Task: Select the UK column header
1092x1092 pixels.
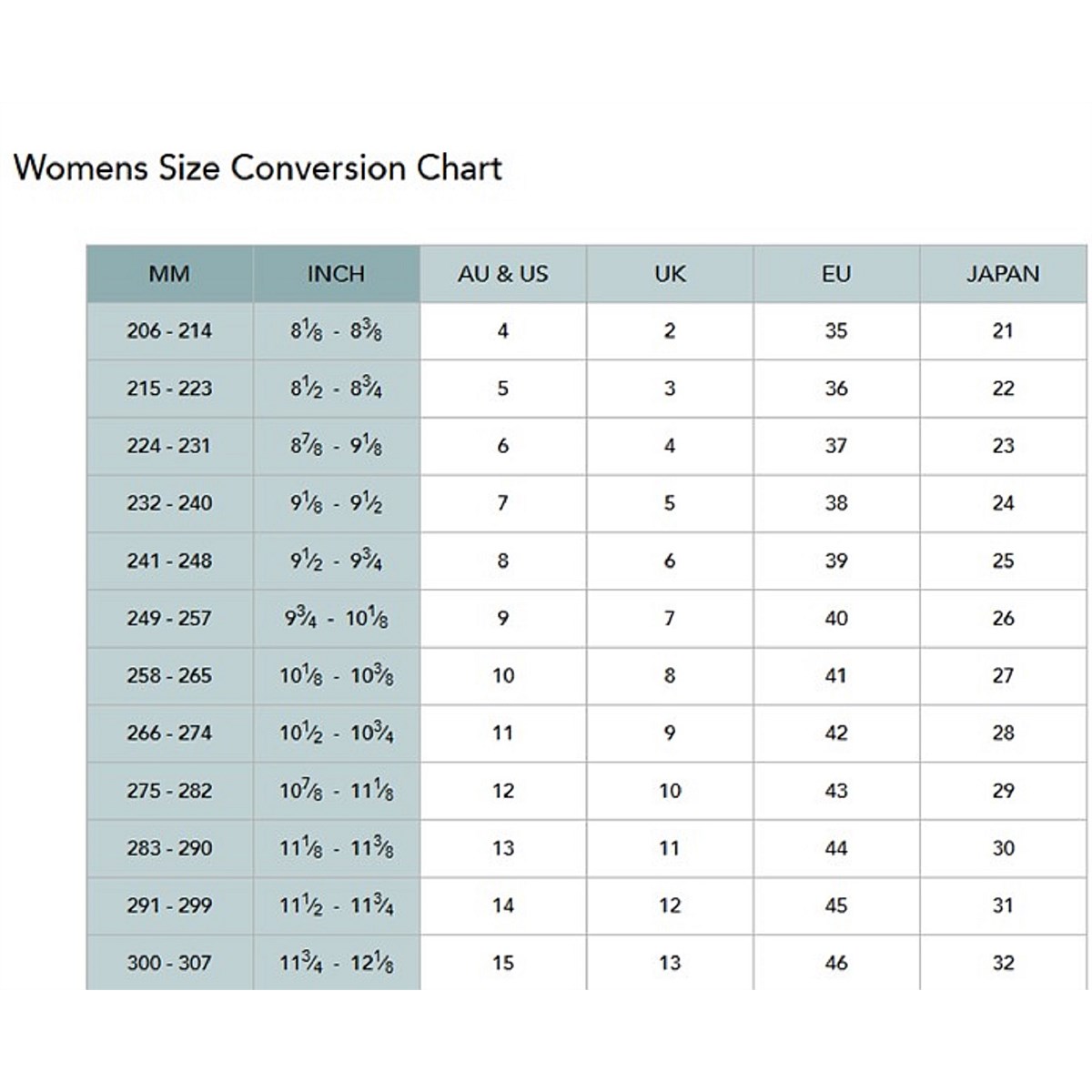Action: [670, 274]
